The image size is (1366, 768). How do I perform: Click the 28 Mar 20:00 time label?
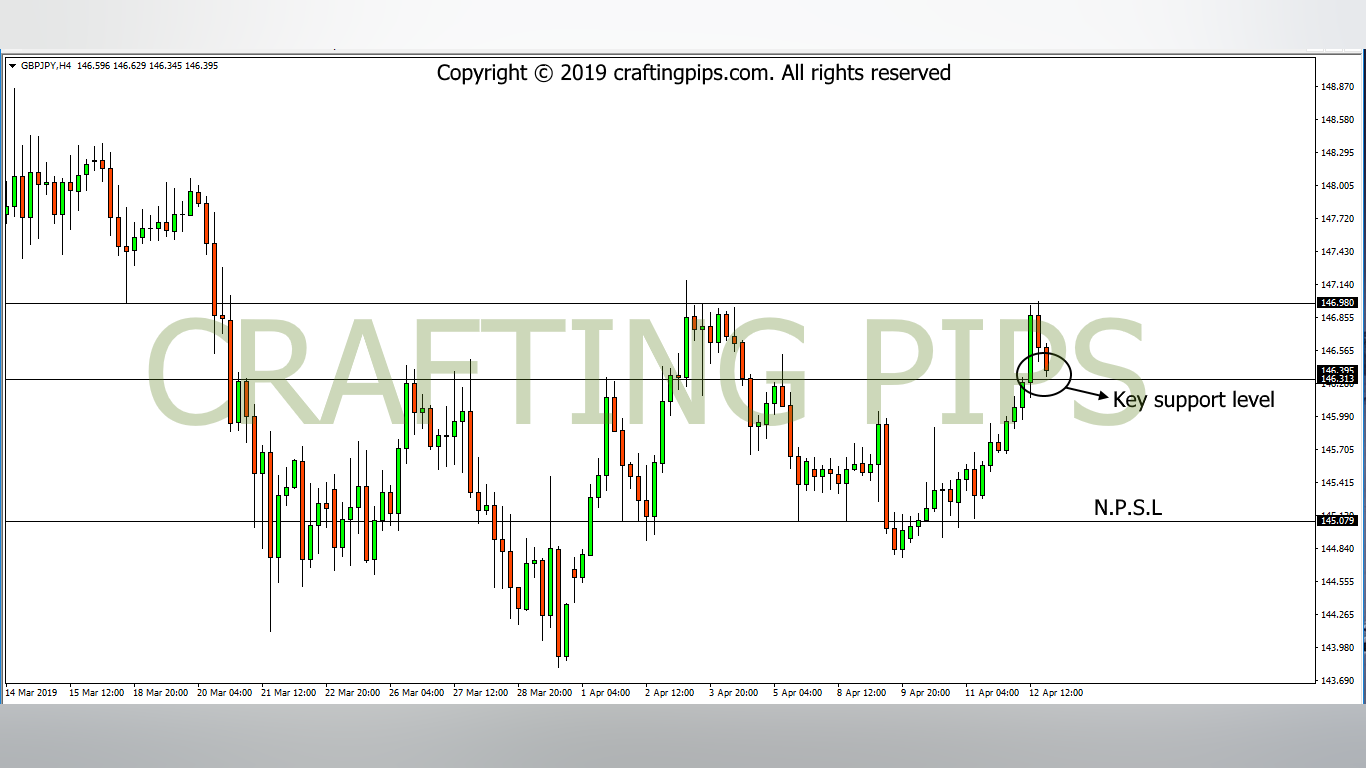[544, 693]
